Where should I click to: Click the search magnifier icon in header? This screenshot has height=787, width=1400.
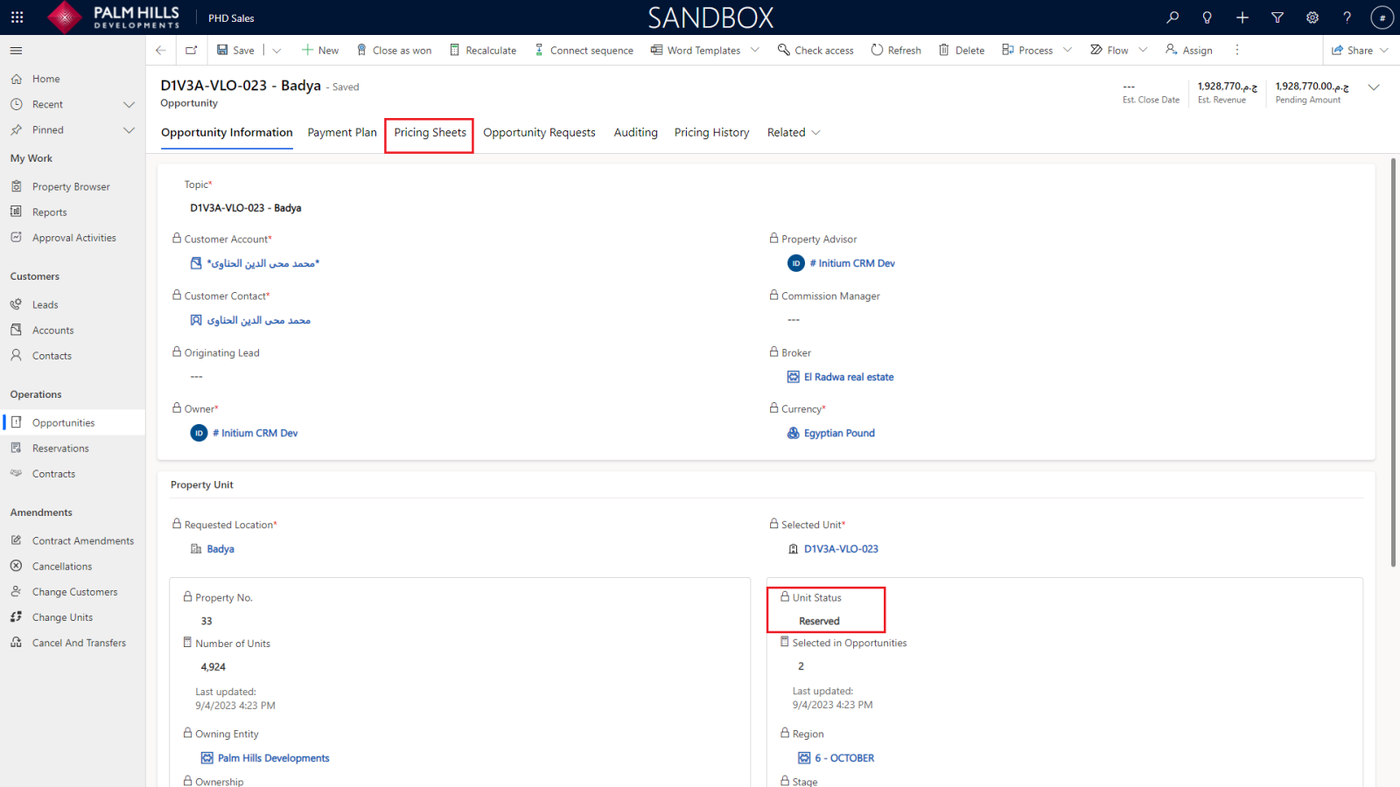click(1173, 17)
